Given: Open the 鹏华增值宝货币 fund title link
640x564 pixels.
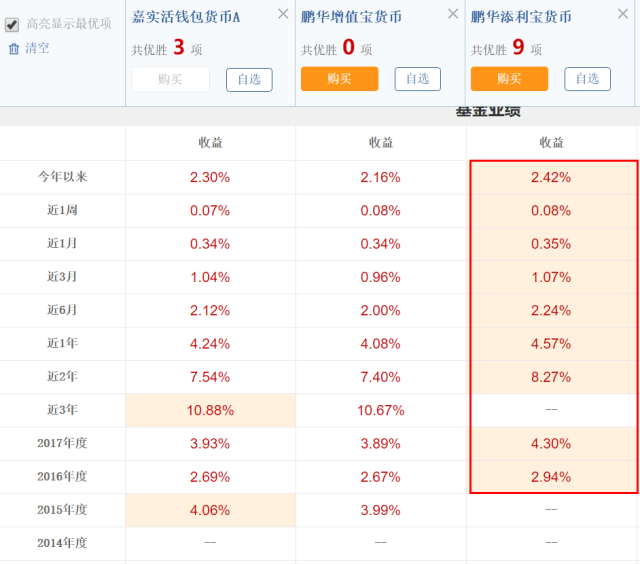Looking at the screenshot, I should pyautogui.click(x=351, y=17).
